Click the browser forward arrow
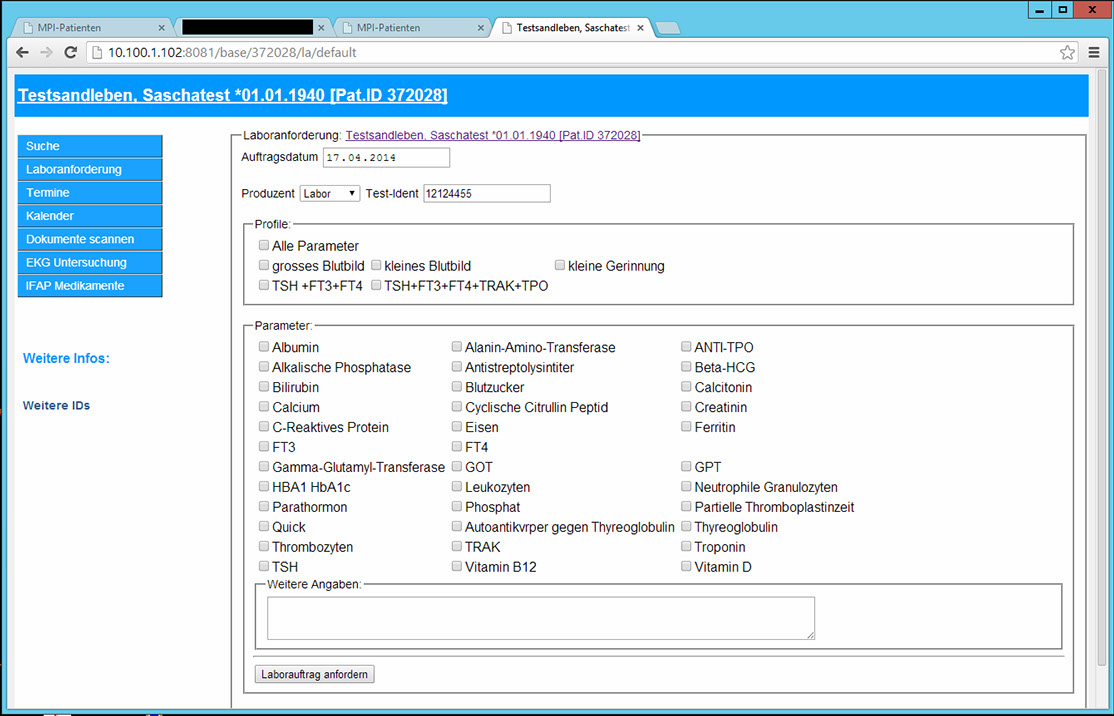The width and height of the screenshot is (1114, 716). (x=46, y=52)
